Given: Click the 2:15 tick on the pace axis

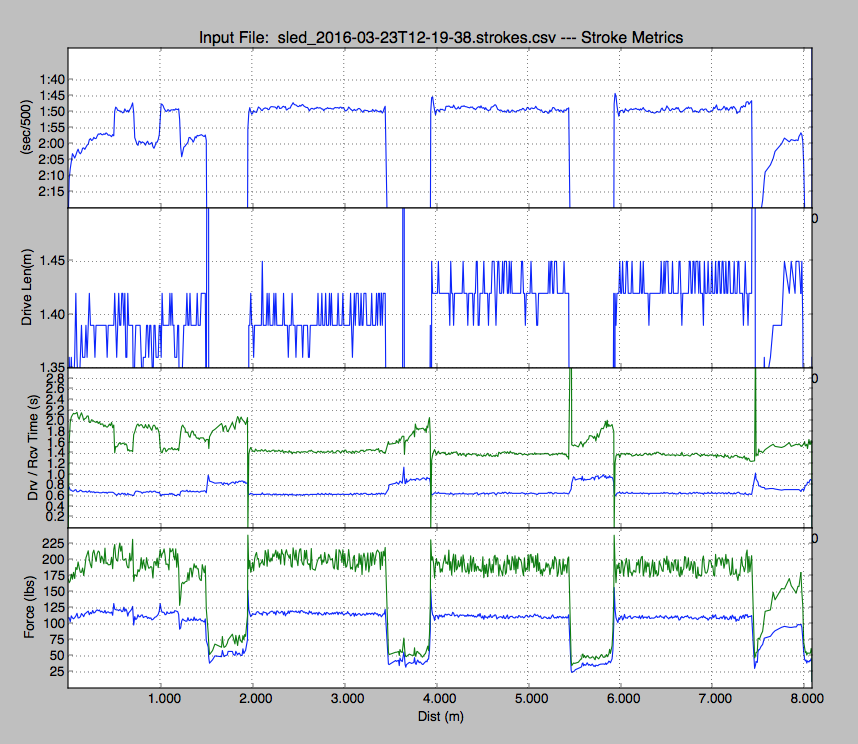Looking at the screenshot, I should click(51, 191).
